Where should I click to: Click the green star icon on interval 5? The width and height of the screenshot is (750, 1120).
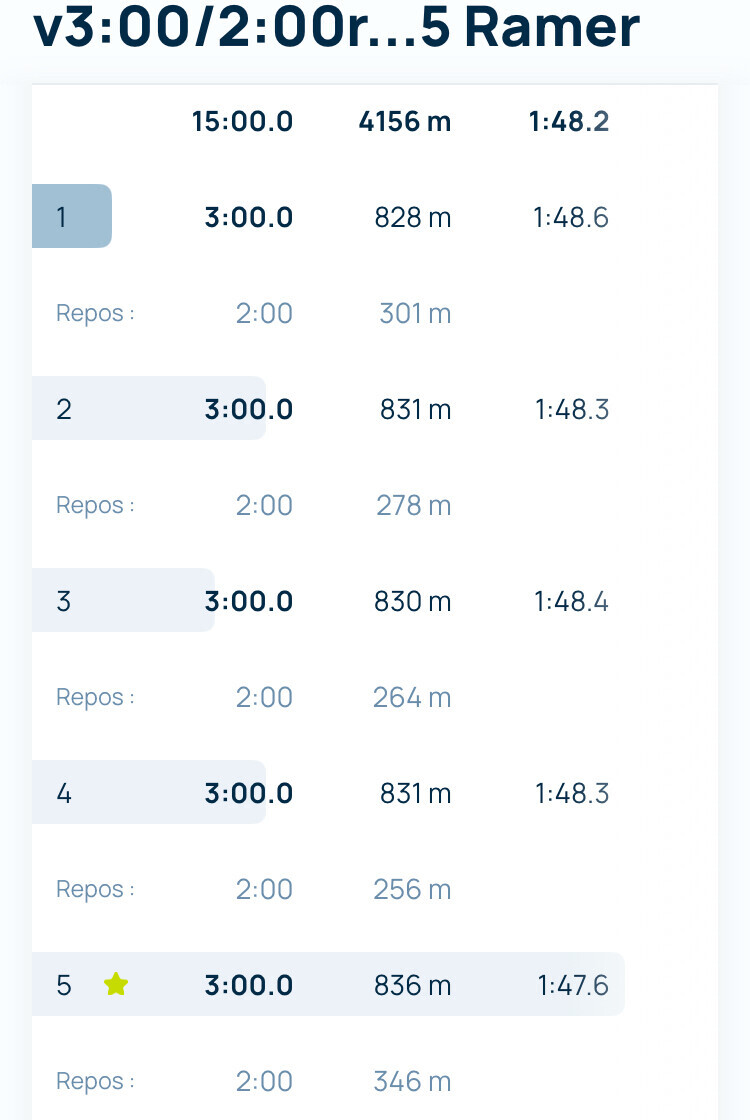click(116, 985)
